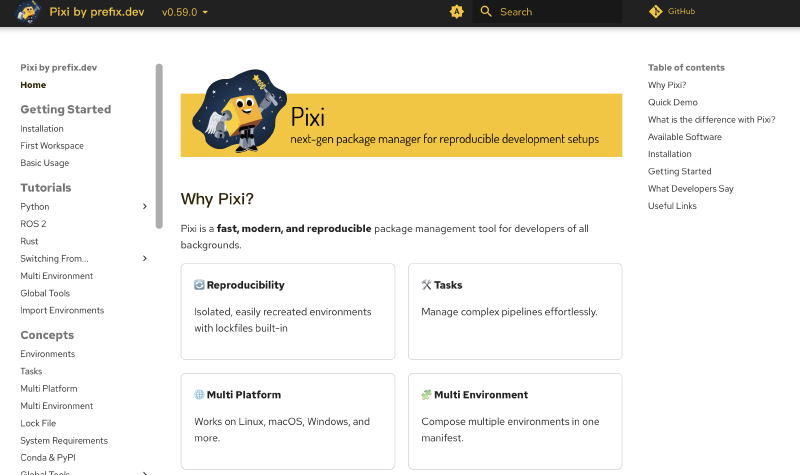This screenshot has height=475, width=800.
Task: Jump to What Developers Say section
Action: (x=690, y=189)
